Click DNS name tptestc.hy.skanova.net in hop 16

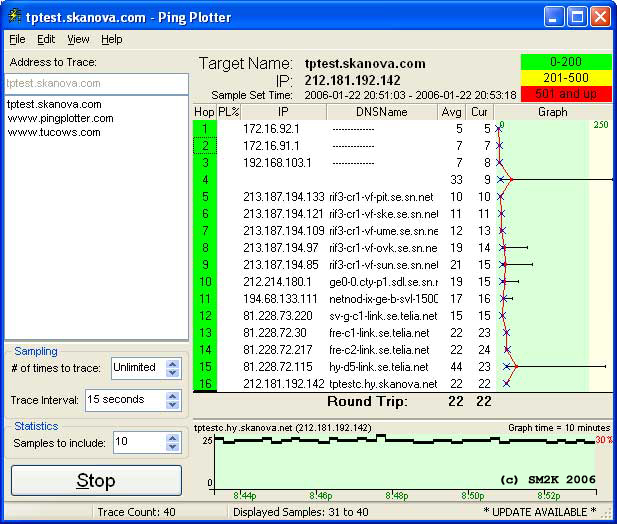[383, 384]
